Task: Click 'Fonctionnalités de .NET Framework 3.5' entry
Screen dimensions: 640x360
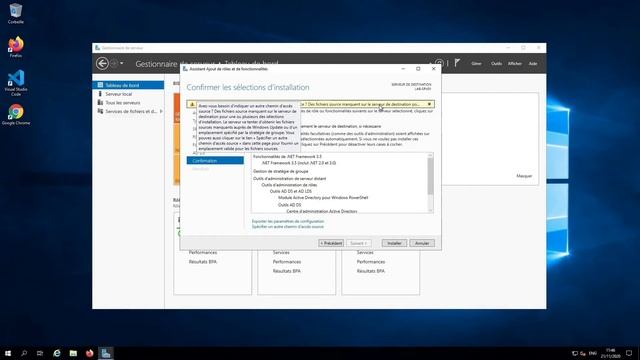Action: [287, 156]
